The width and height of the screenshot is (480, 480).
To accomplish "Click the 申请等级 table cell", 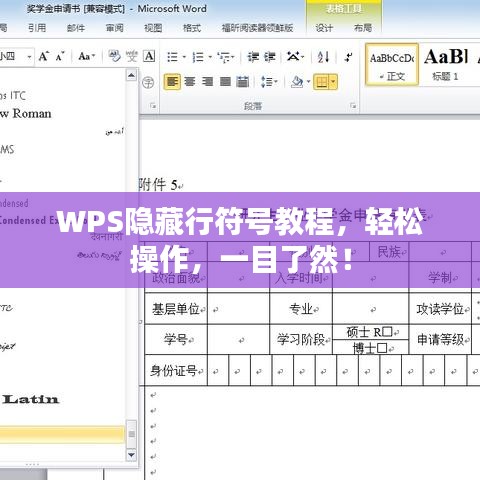I will click(440, 339).
